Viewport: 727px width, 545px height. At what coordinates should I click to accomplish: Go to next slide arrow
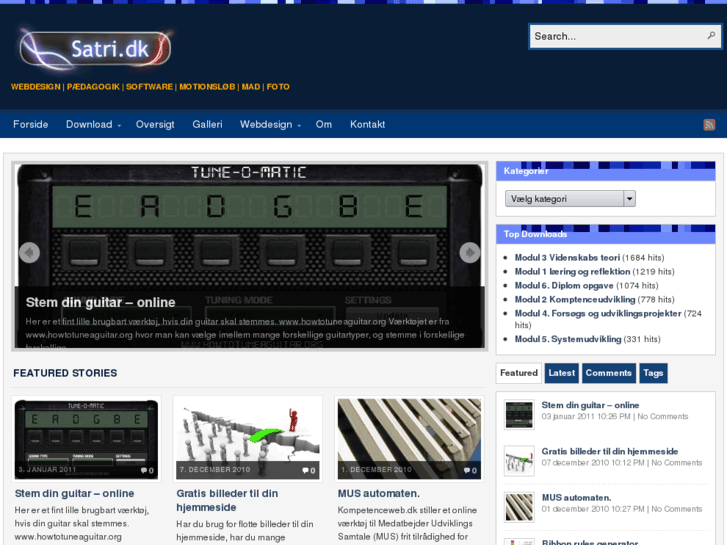click(x=470, y=253)
